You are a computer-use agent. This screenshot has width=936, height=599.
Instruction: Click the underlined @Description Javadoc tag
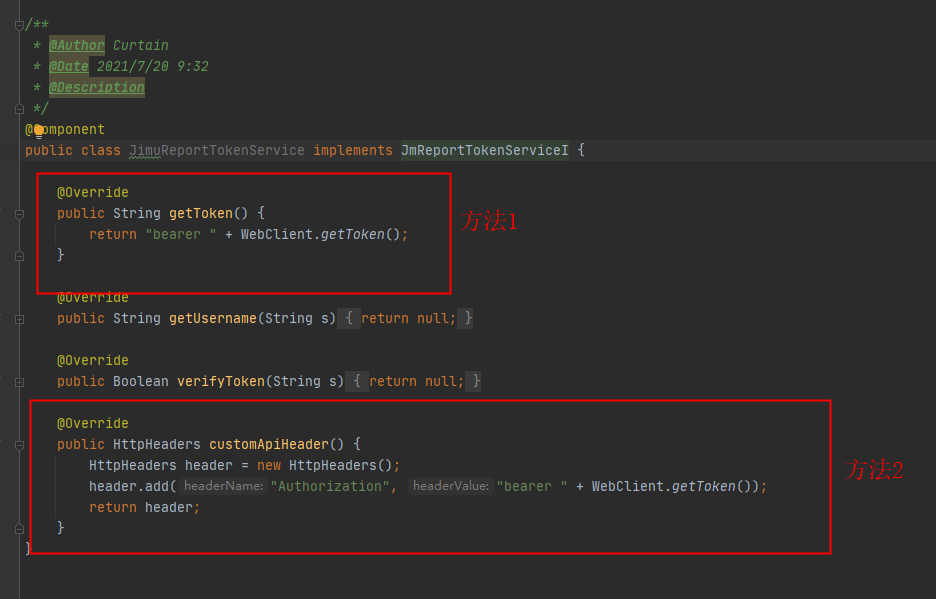point(96,87)
